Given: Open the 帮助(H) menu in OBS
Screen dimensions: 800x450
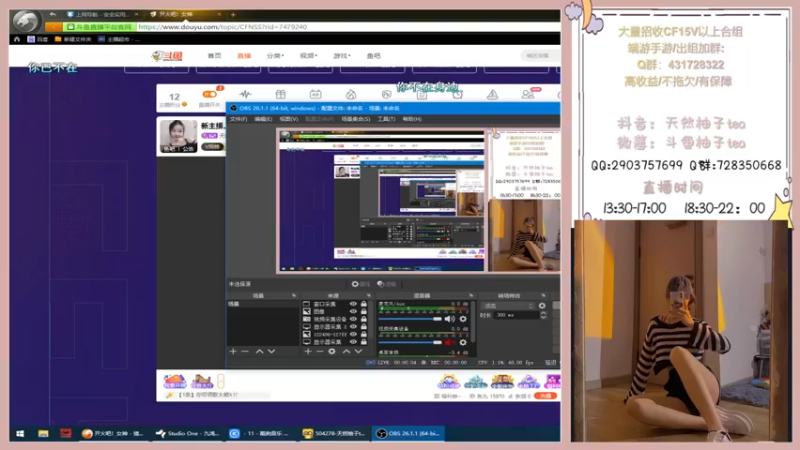Looking at the screenshot, I should click(x=412, y=119).
